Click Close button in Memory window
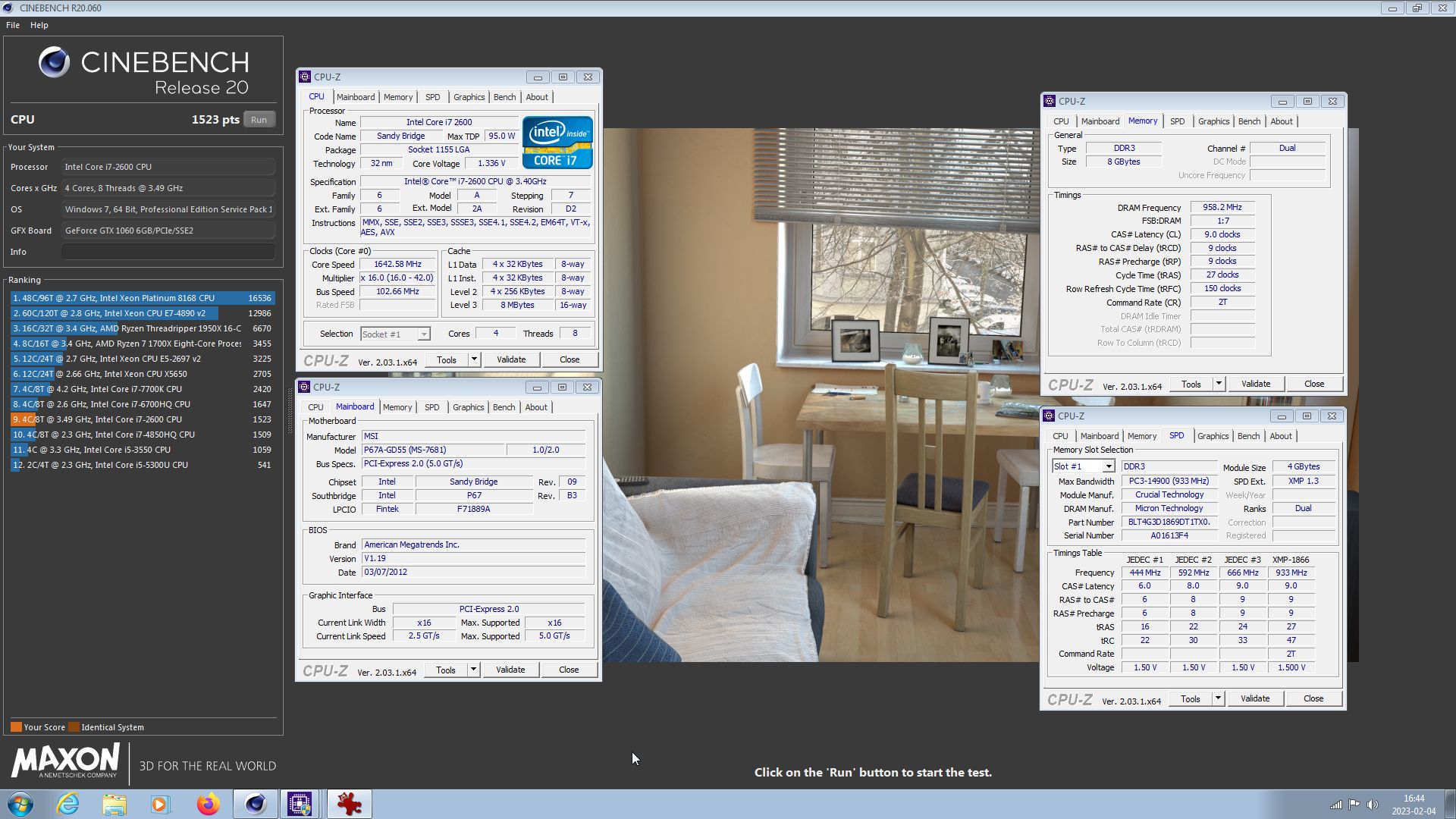The width and height of the screenshot is (1456, 819). coord(1314,384)
